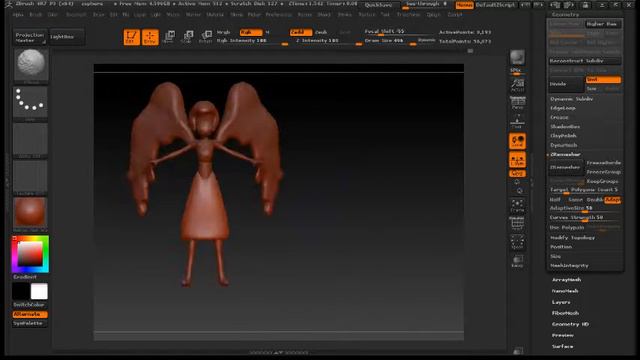Click the Menus toggle button

pos(464,5)
